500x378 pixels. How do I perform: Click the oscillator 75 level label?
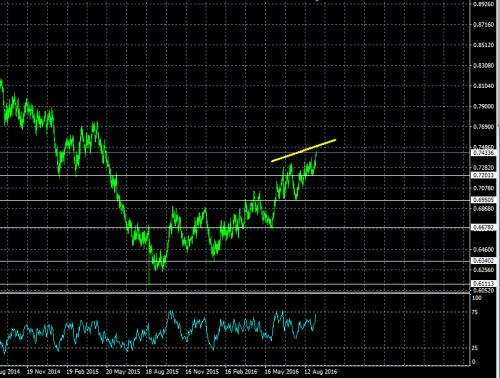pos(475,312)
